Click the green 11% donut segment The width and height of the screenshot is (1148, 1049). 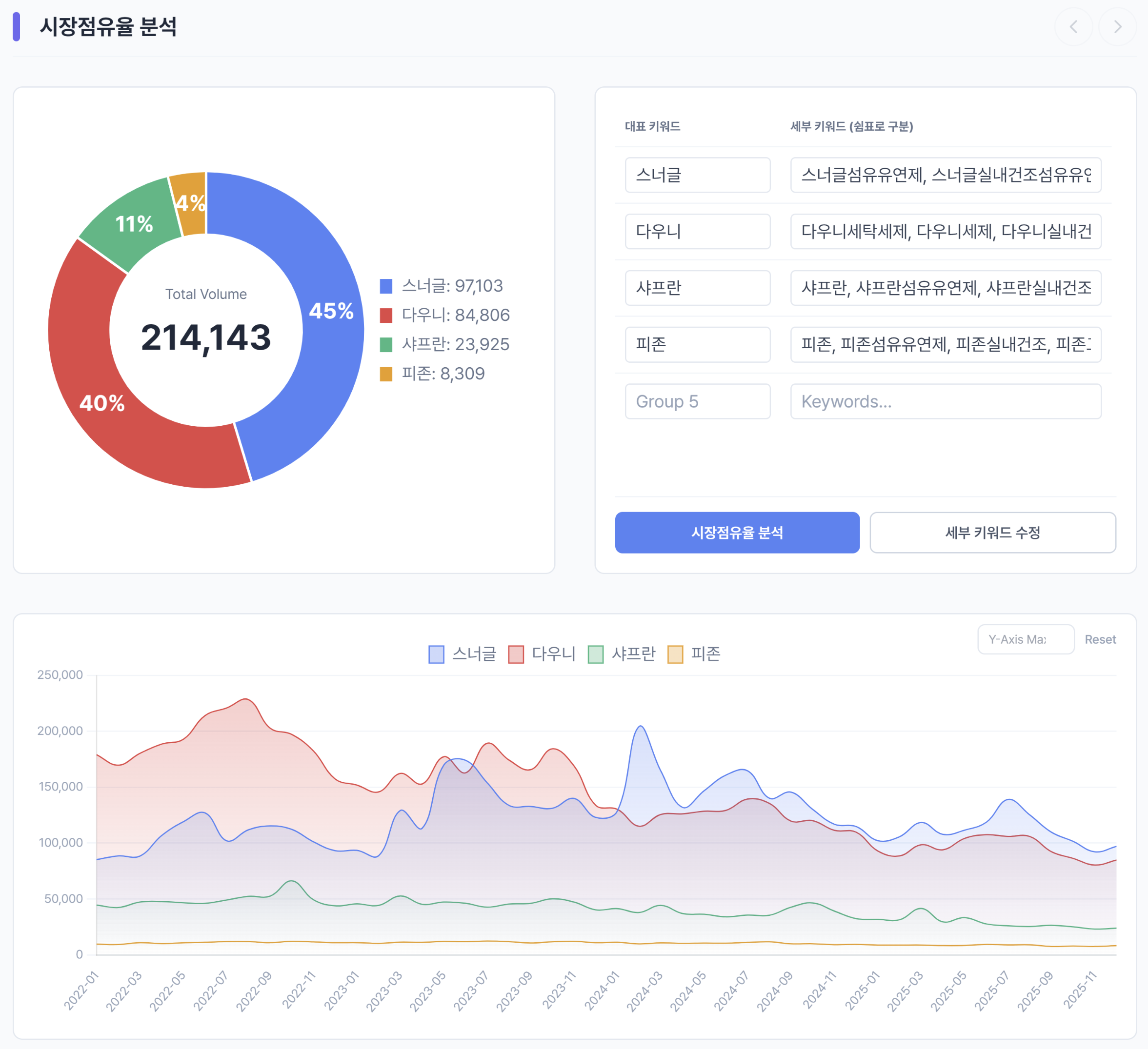(134, 224)
